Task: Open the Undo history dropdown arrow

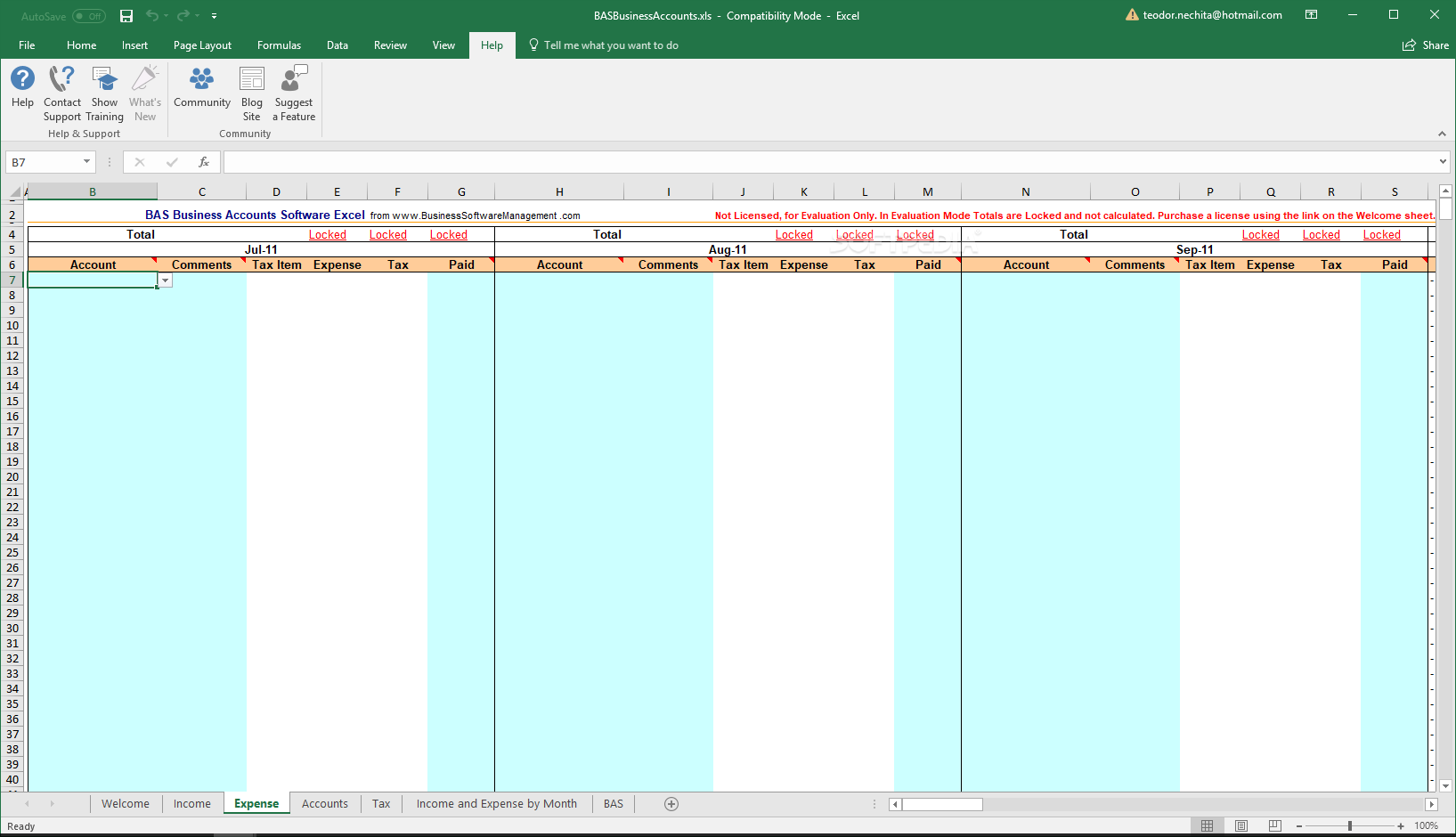Action: [x=166, y=16]
